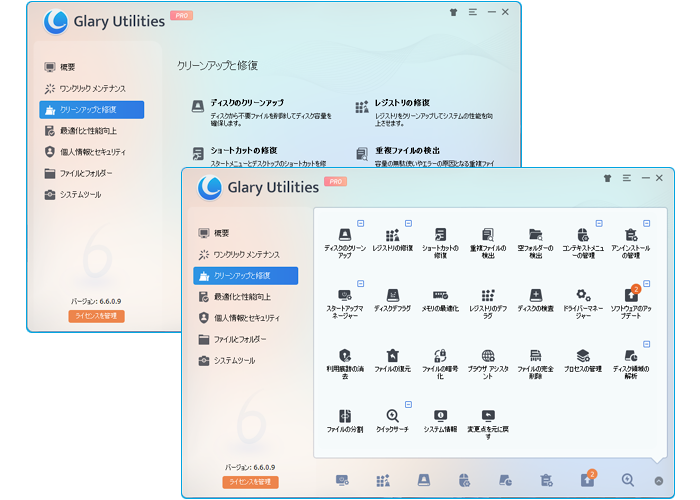Image resolution: width=700 pixels, height=500 pixels.
Task: Toggle the blue minus box on スタートアップマネージャー
Action: (x=361, y=283)
